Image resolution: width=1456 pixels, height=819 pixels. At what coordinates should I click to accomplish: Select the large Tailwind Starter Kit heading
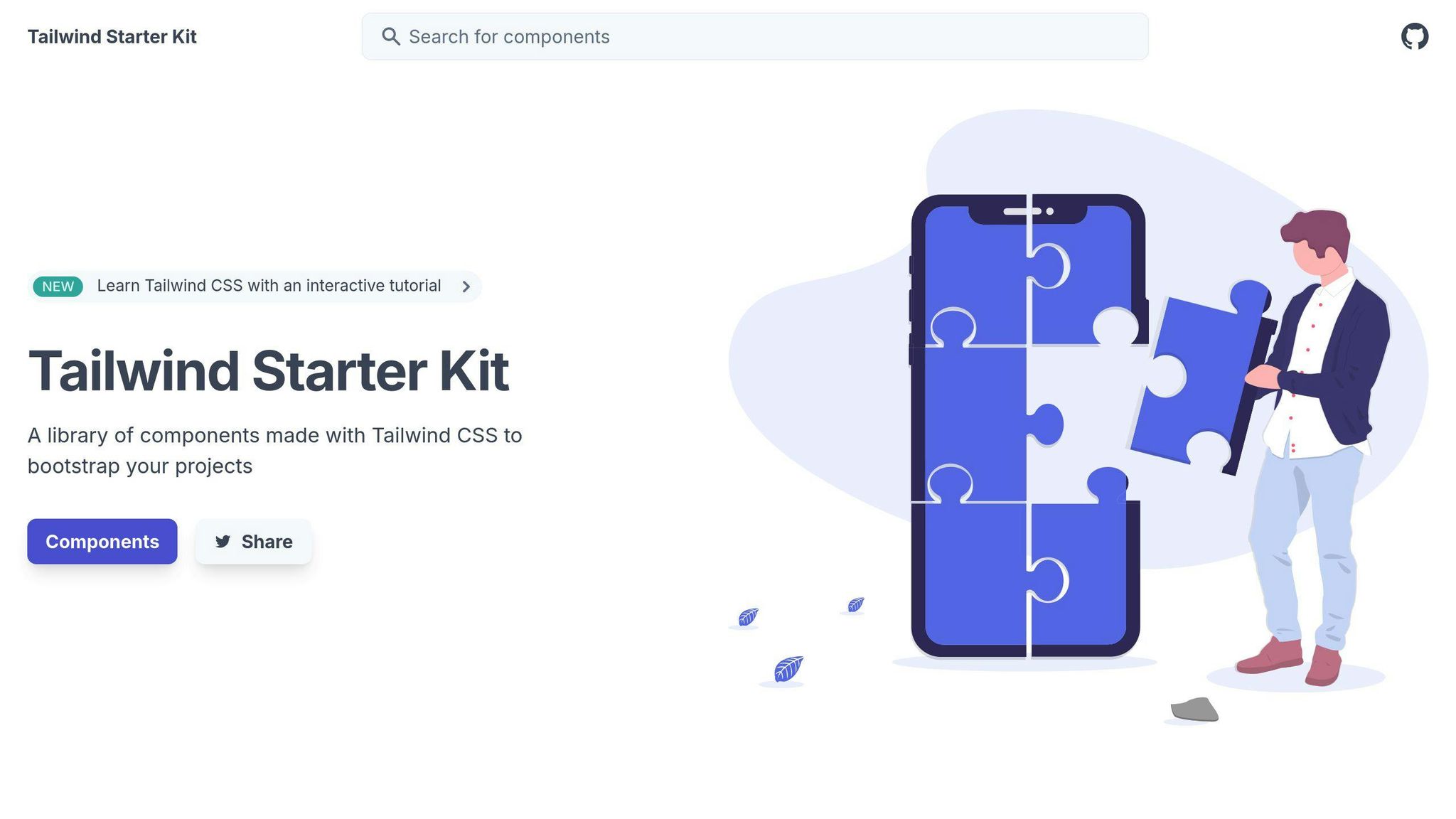[268, 371]
